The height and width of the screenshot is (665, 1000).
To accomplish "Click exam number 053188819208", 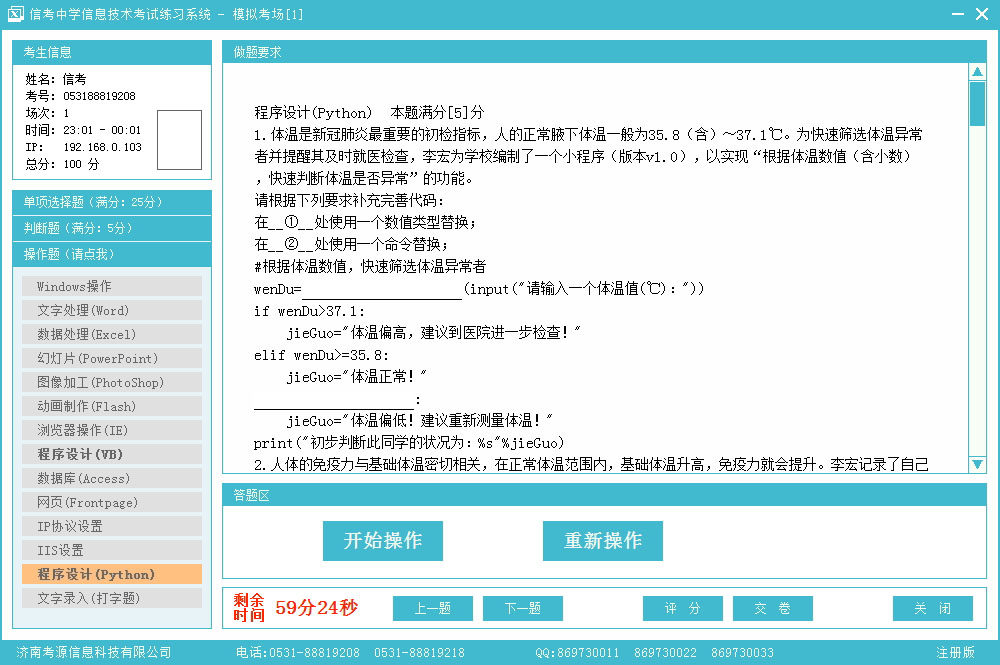I will point(99,96).
